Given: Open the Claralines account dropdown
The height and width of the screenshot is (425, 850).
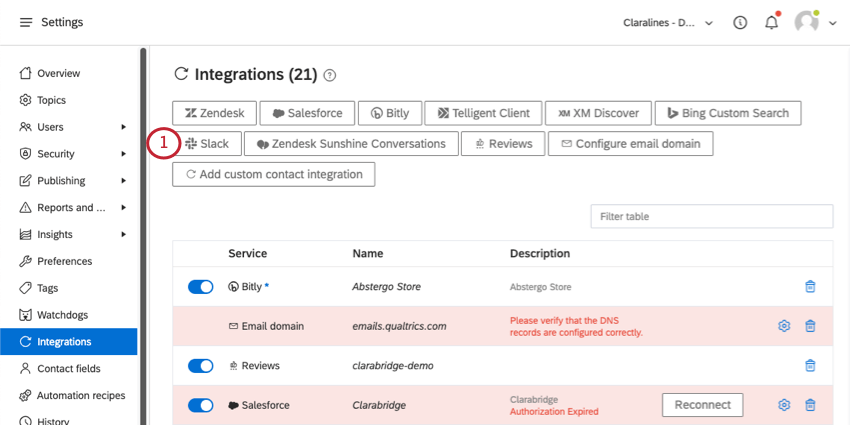Looking at the screenshot, I should click(x=667, y=23).
